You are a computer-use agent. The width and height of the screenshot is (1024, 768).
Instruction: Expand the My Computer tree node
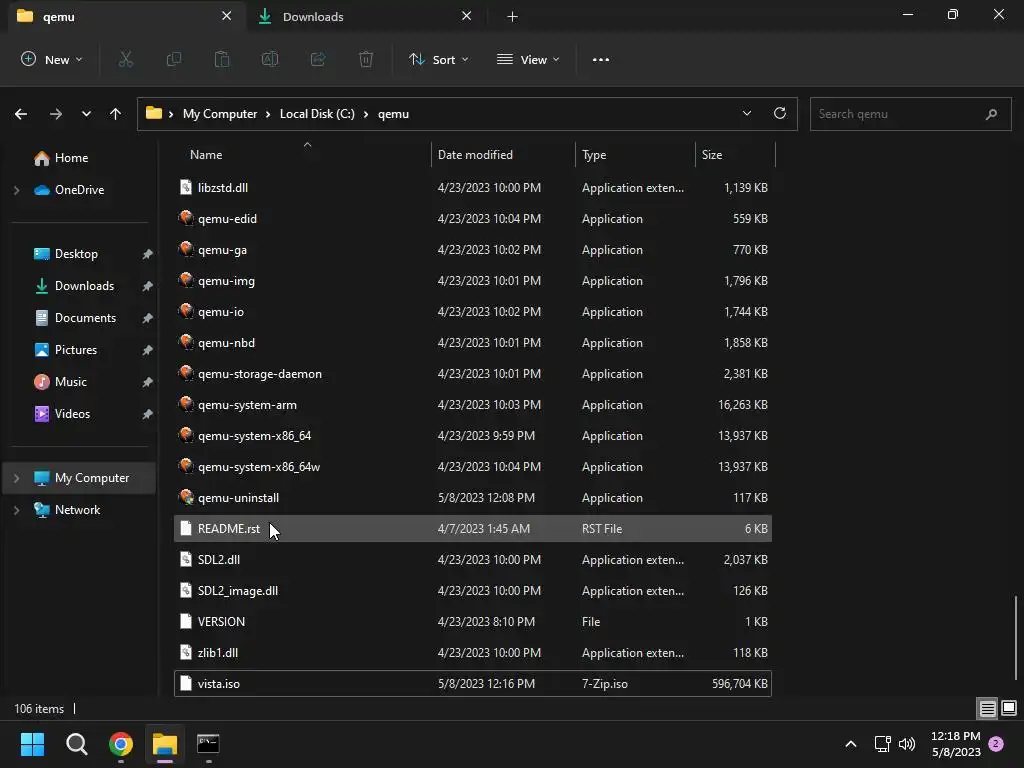[x=16, y=478]
